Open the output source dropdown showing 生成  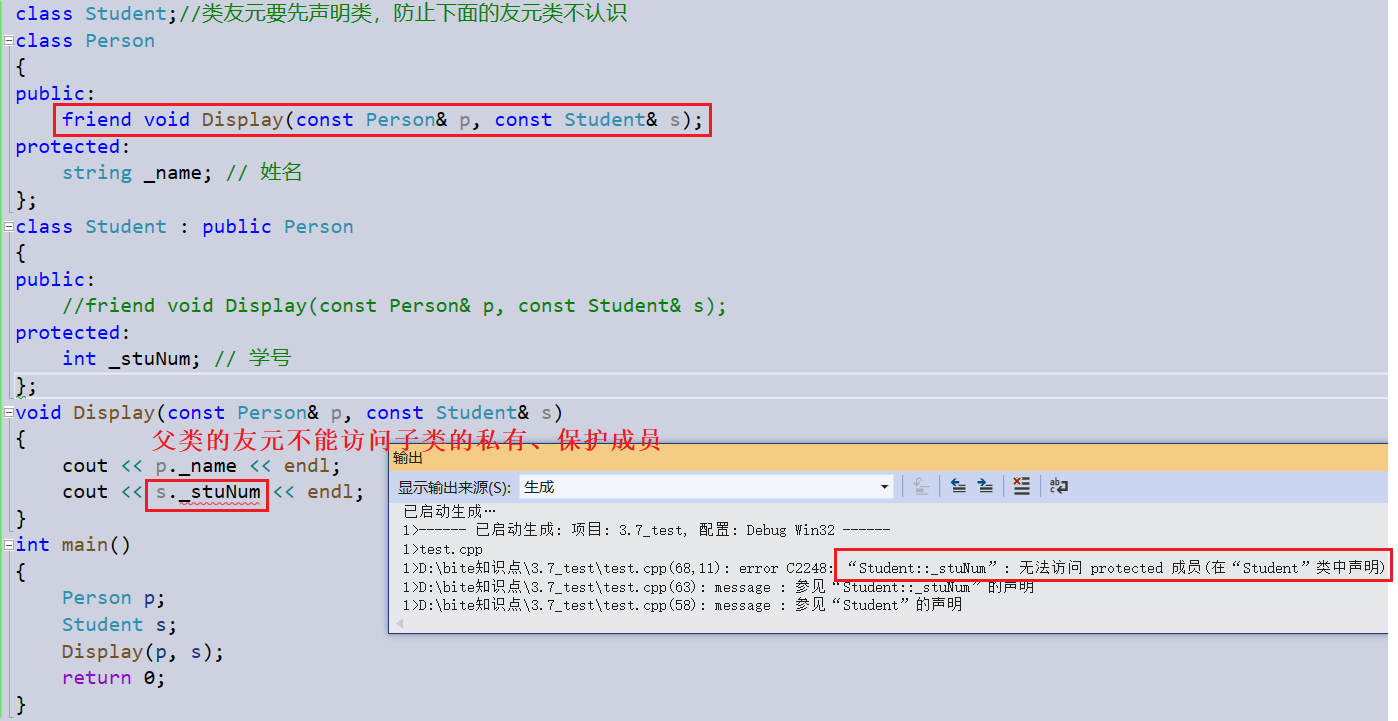(706, 487)
